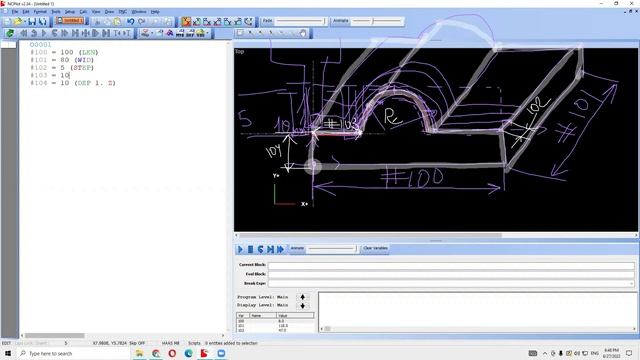The image size is (640, 360).
Task: Click the M98 subprogram icon
Action: click(x=180, y=33)
